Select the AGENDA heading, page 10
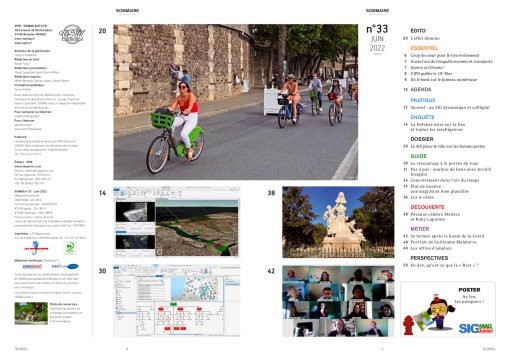 coord(421,90)
